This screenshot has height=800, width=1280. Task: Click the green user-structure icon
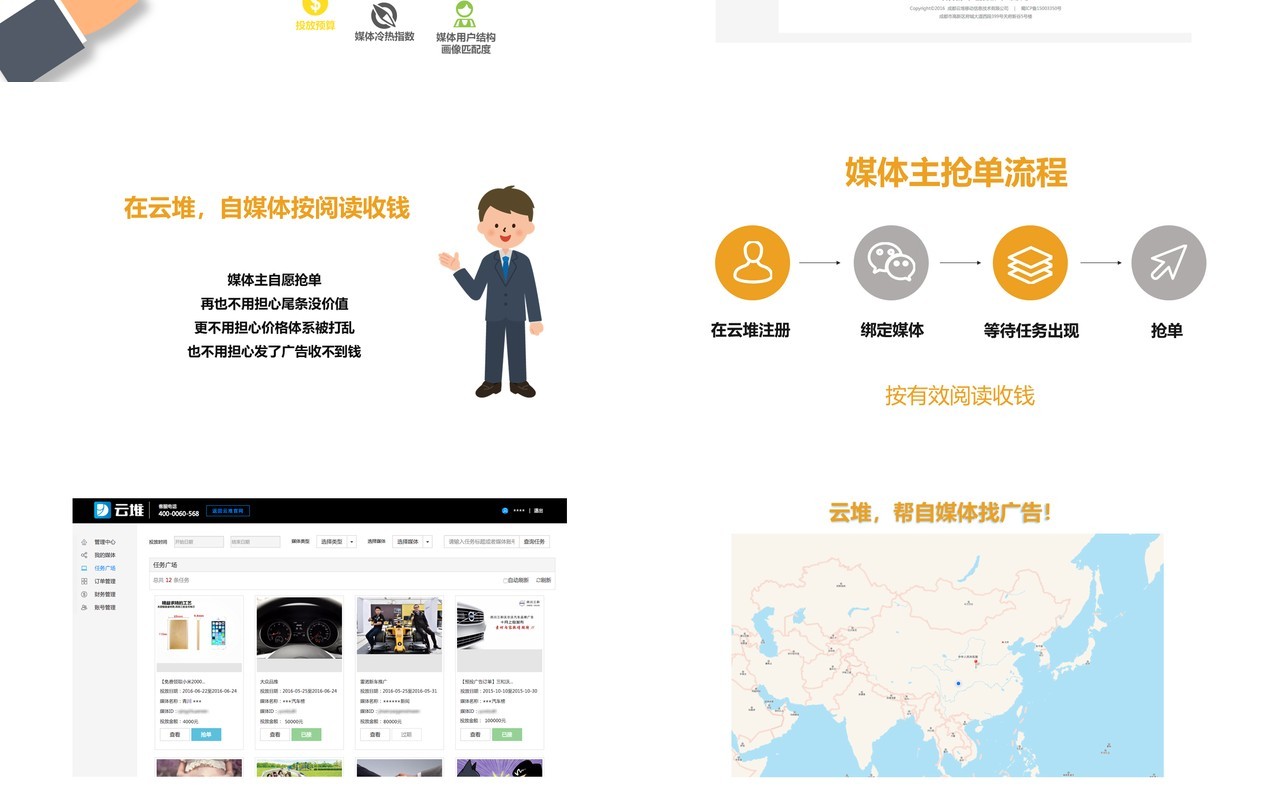tap(465, 15)
